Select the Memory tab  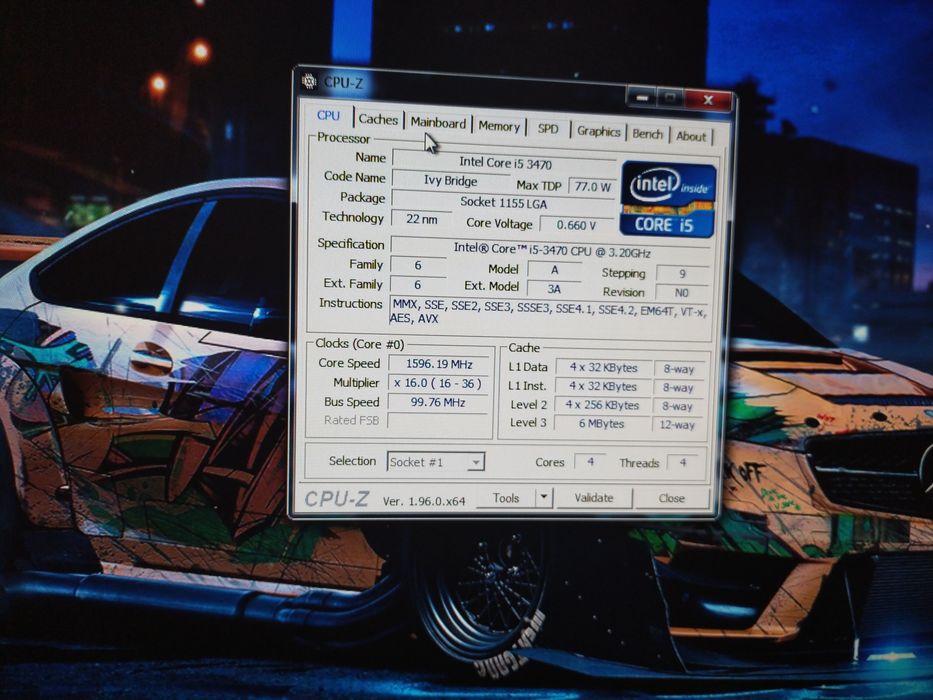coord(499,126)
